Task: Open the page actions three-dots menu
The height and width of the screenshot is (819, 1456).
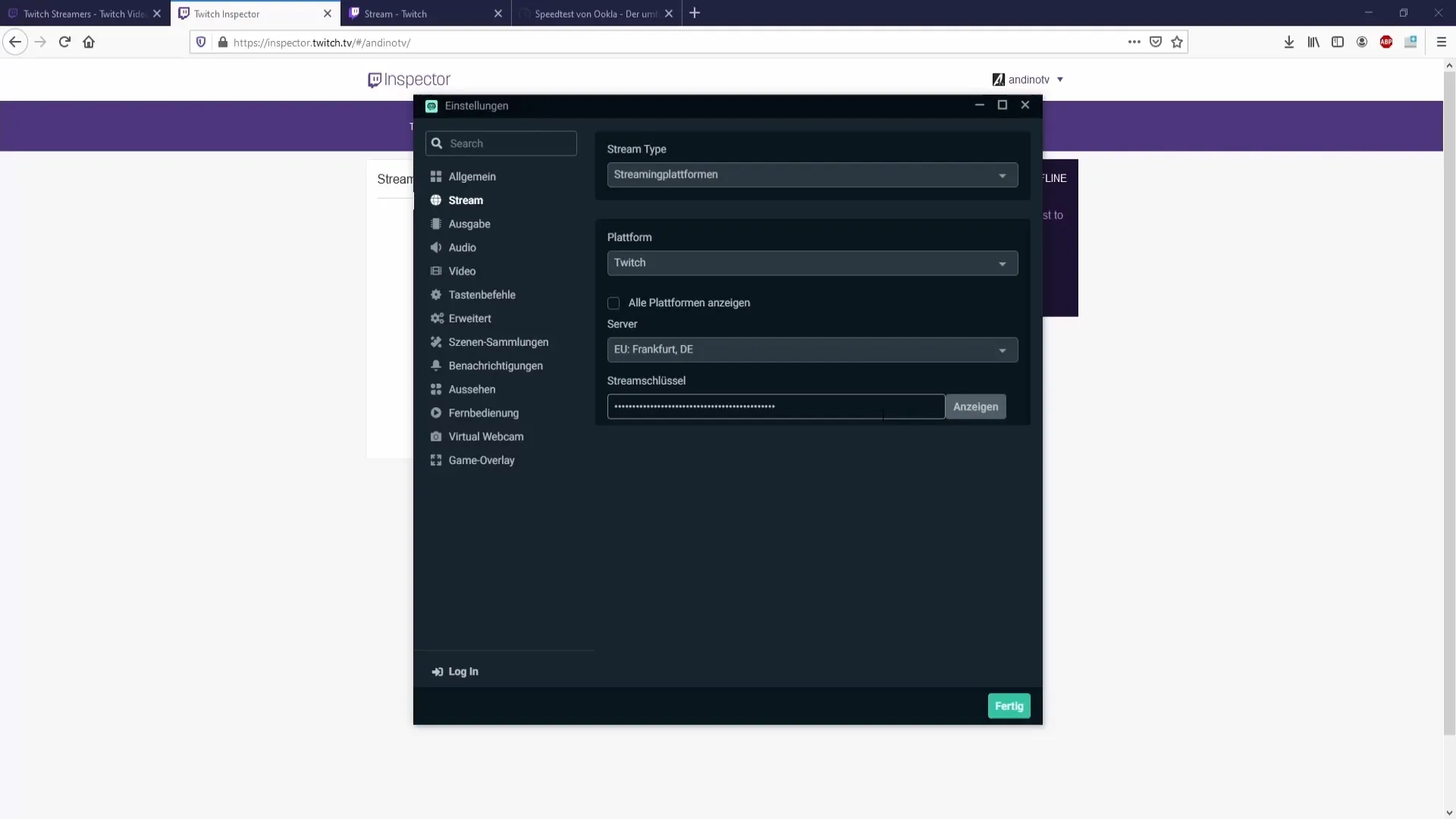Action: [x=1134, y=42]
